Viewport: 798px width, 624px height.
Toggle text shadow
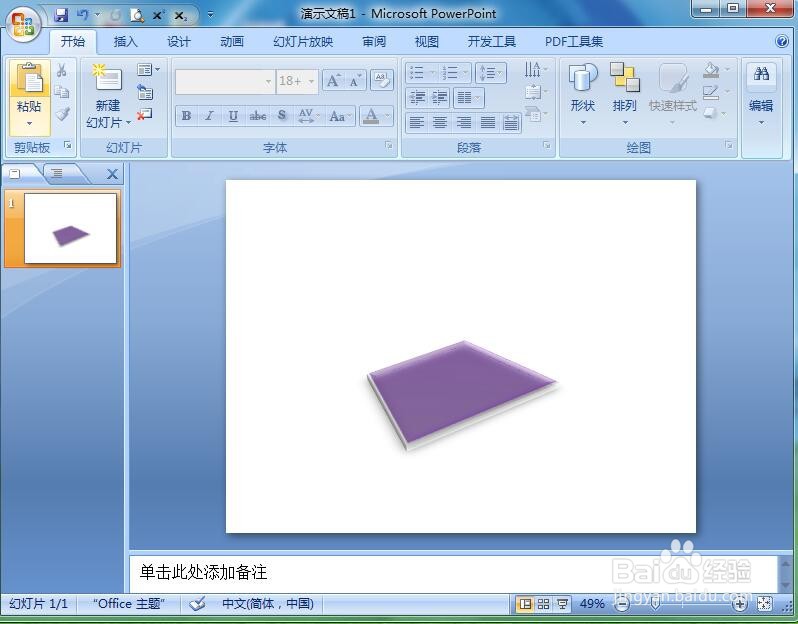click(282, 116)
